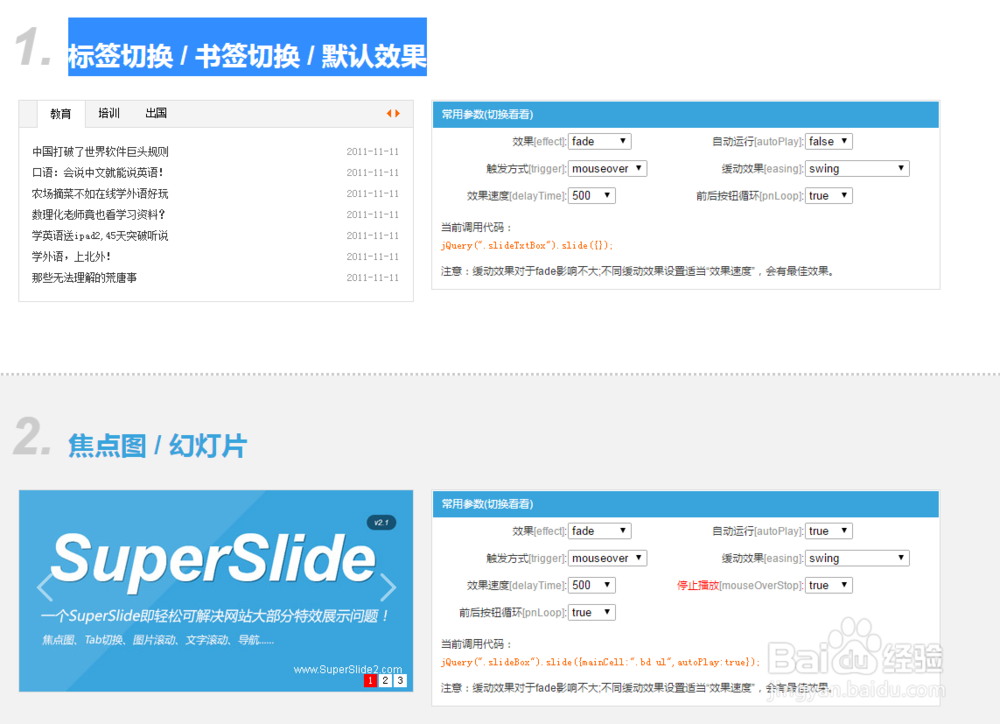Open article 数理化老师竟也看学习资料?

pos(99,214)
